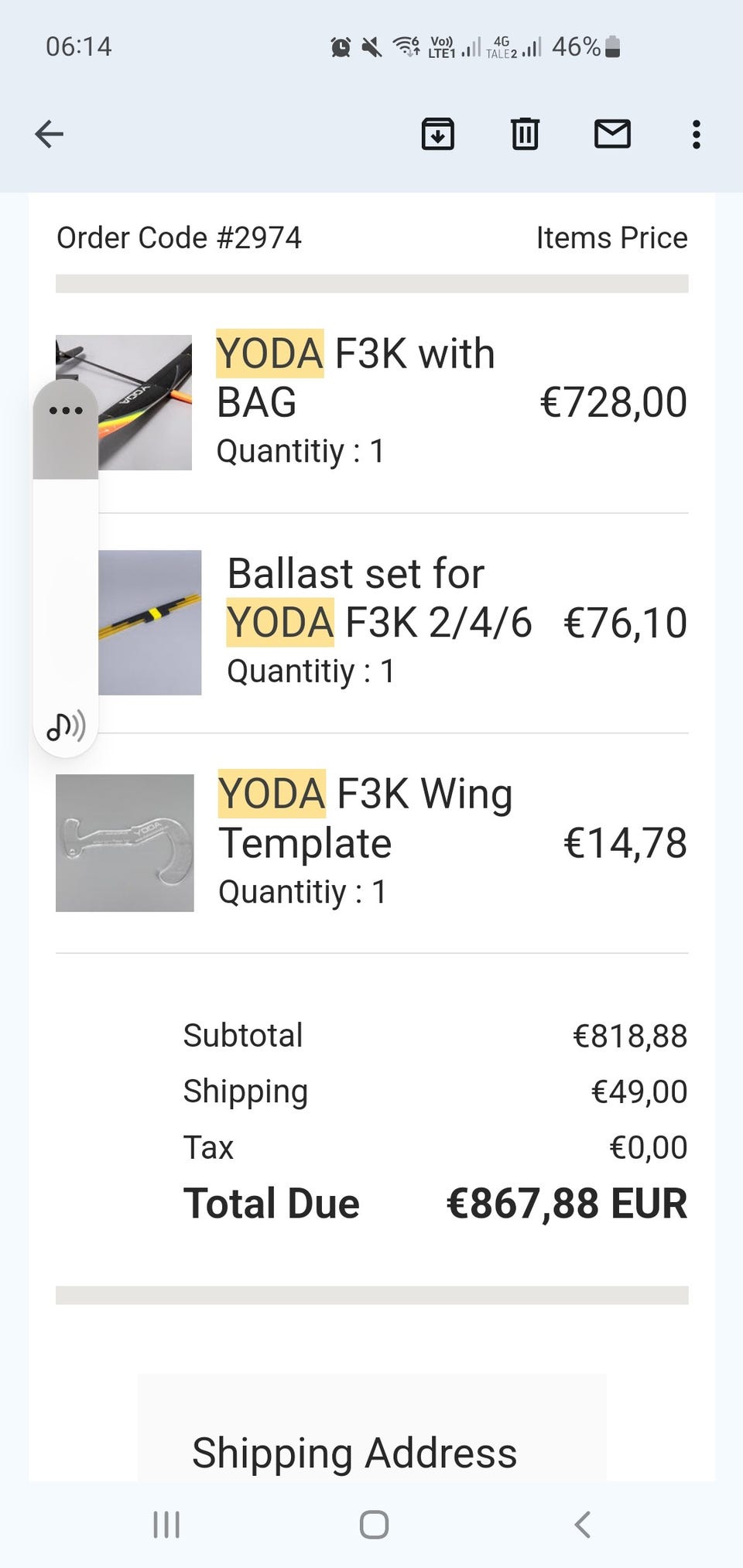
Task: Tap Ballast set for YODA F3K 2/4/6
Action: pyautogui.click(x=379, y=598)
